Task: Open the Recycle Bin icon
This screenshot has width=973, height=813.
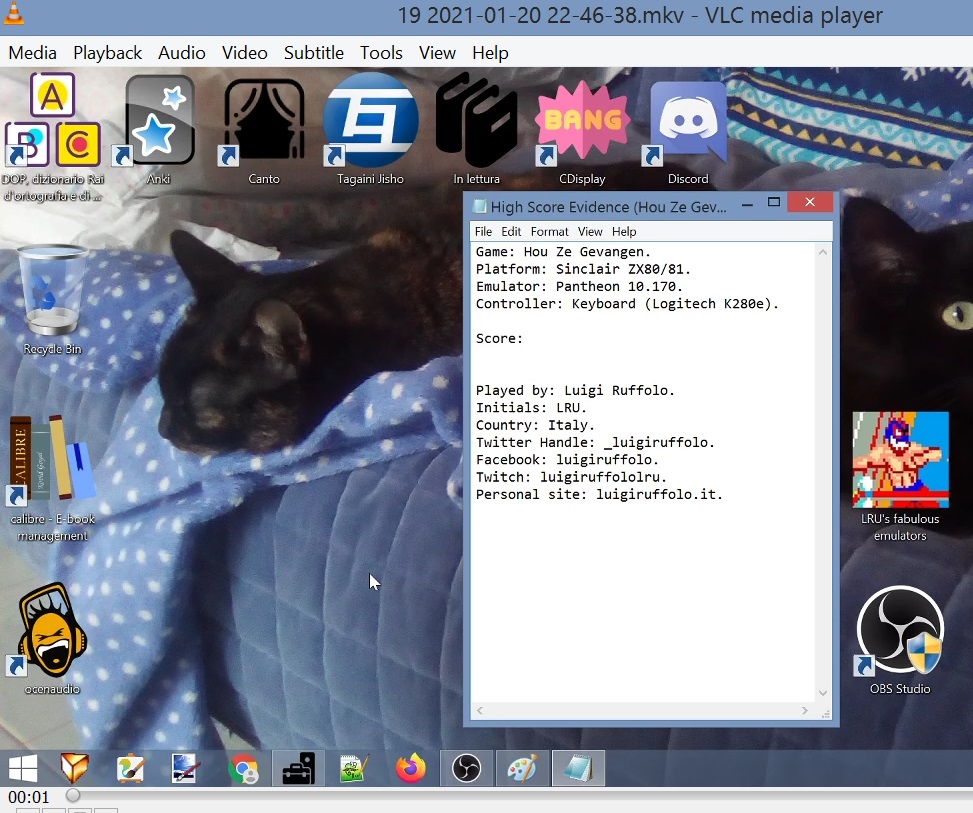Action: 52,300
